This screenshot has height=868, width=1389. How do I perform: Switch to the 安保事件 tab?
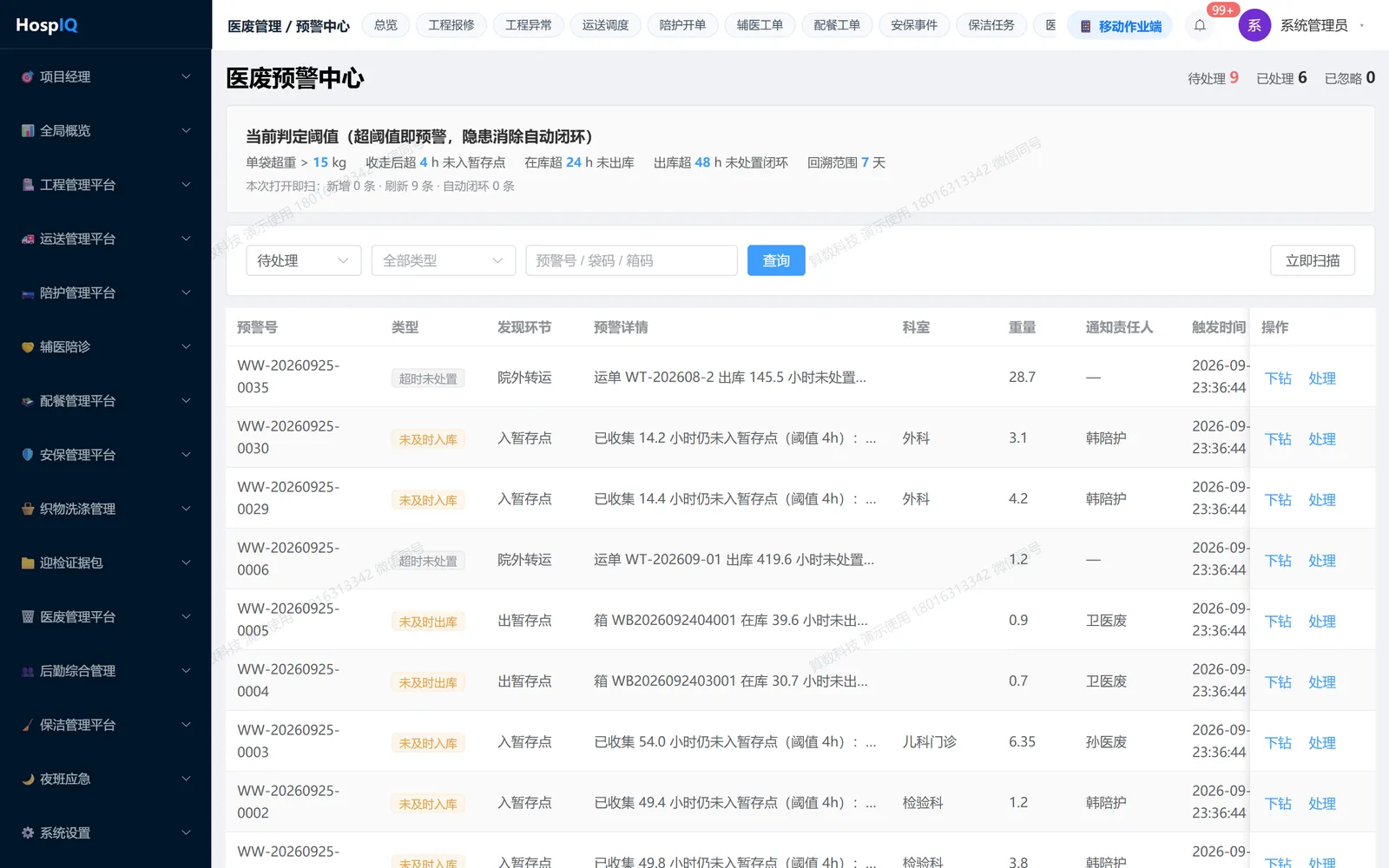tap(914, 25)
